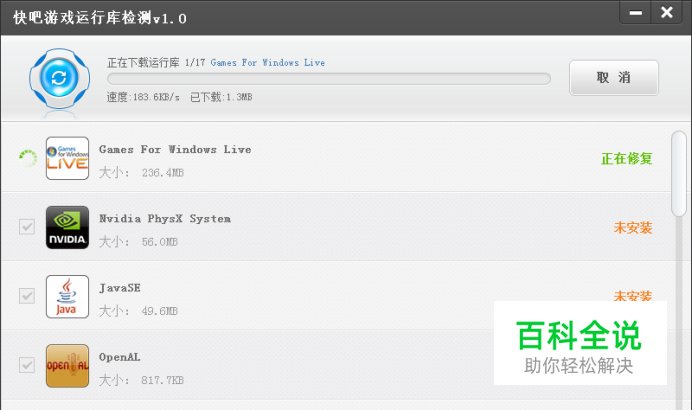Screen dimensions: 692x410
Task: Click the 快吧游戏运行库检测v1.0 window title
Action: [x=100, y=18]
